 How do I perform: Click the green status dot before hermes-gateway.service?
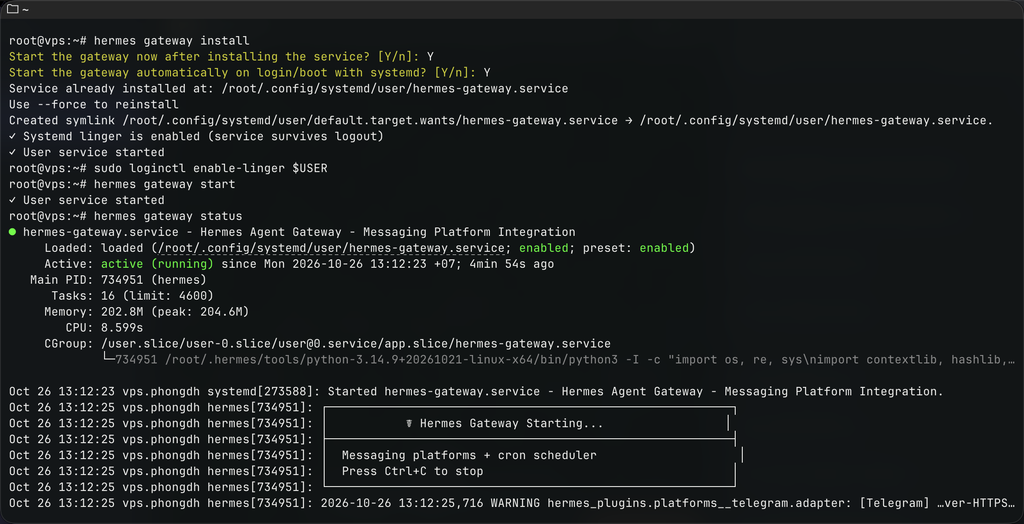[x=12, y=232]
